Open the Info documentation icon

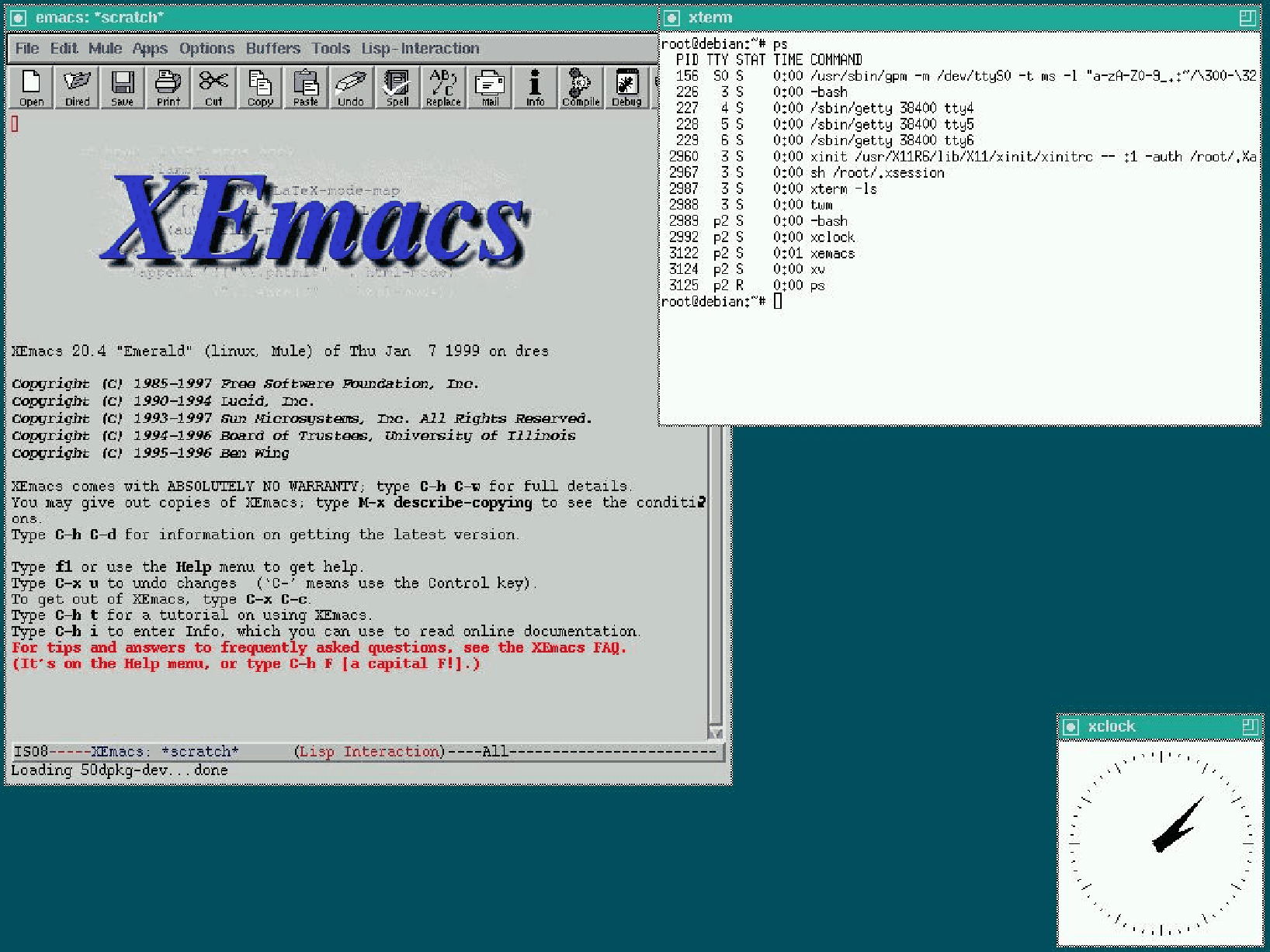[535, 87]
